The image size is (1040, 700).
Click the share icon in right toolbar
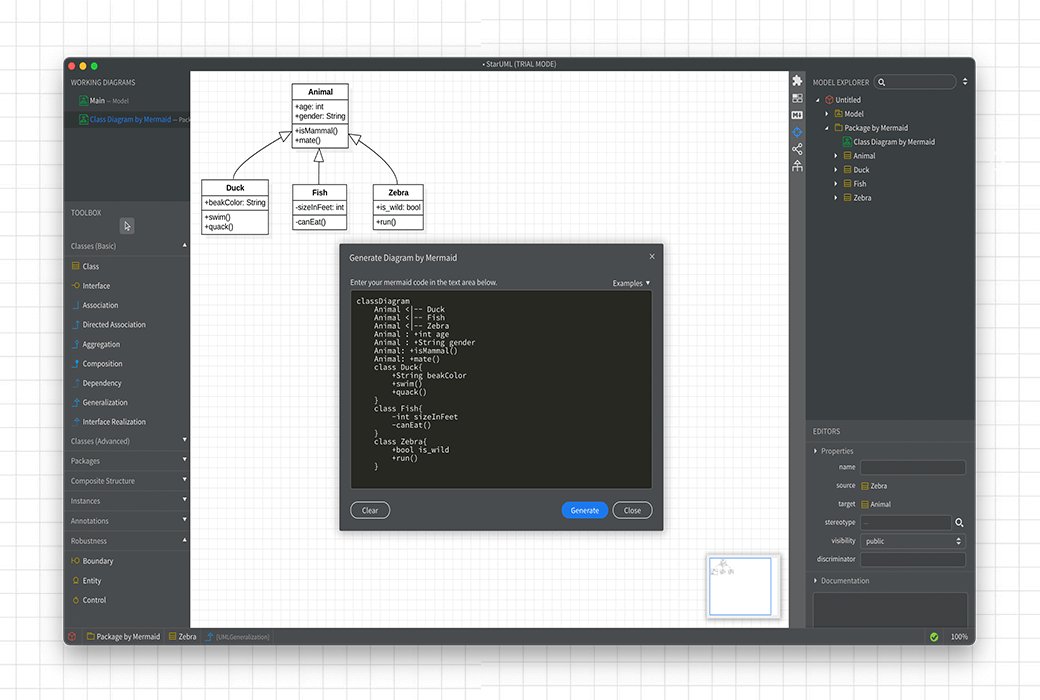pyautogui.click(x=797, y=149)
